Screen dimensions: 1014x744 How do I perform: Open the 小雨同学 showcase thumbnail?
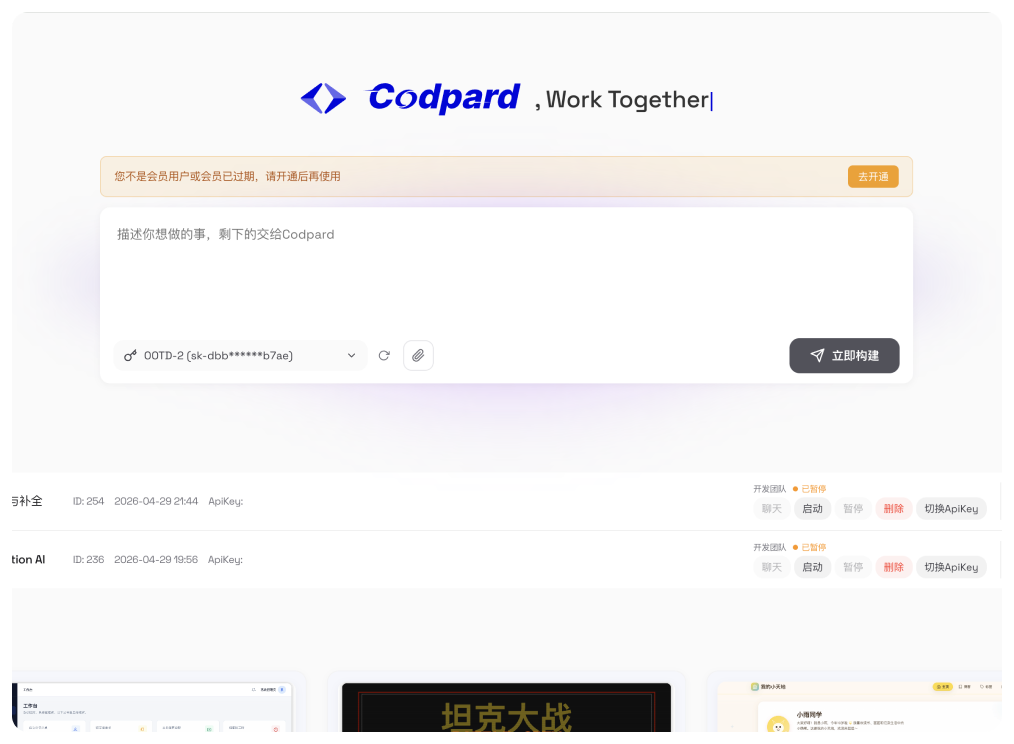click(860, 707)
